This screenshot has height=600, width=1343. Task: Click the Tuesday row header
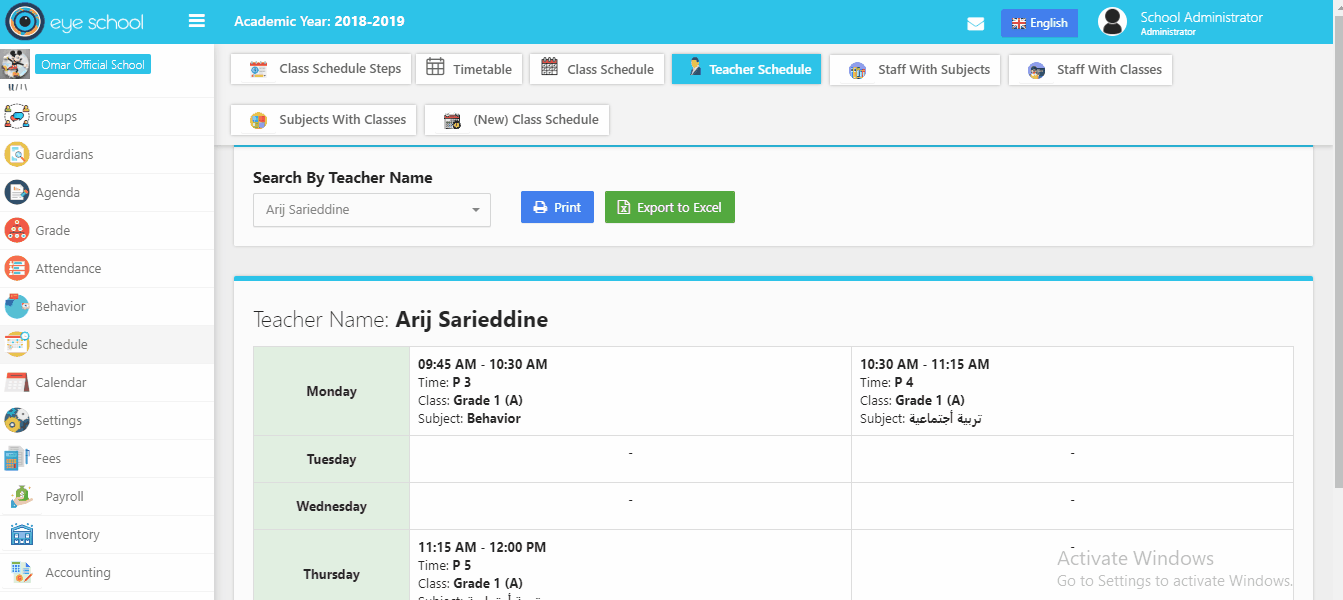pyautogui.click(x=332, y=459)
